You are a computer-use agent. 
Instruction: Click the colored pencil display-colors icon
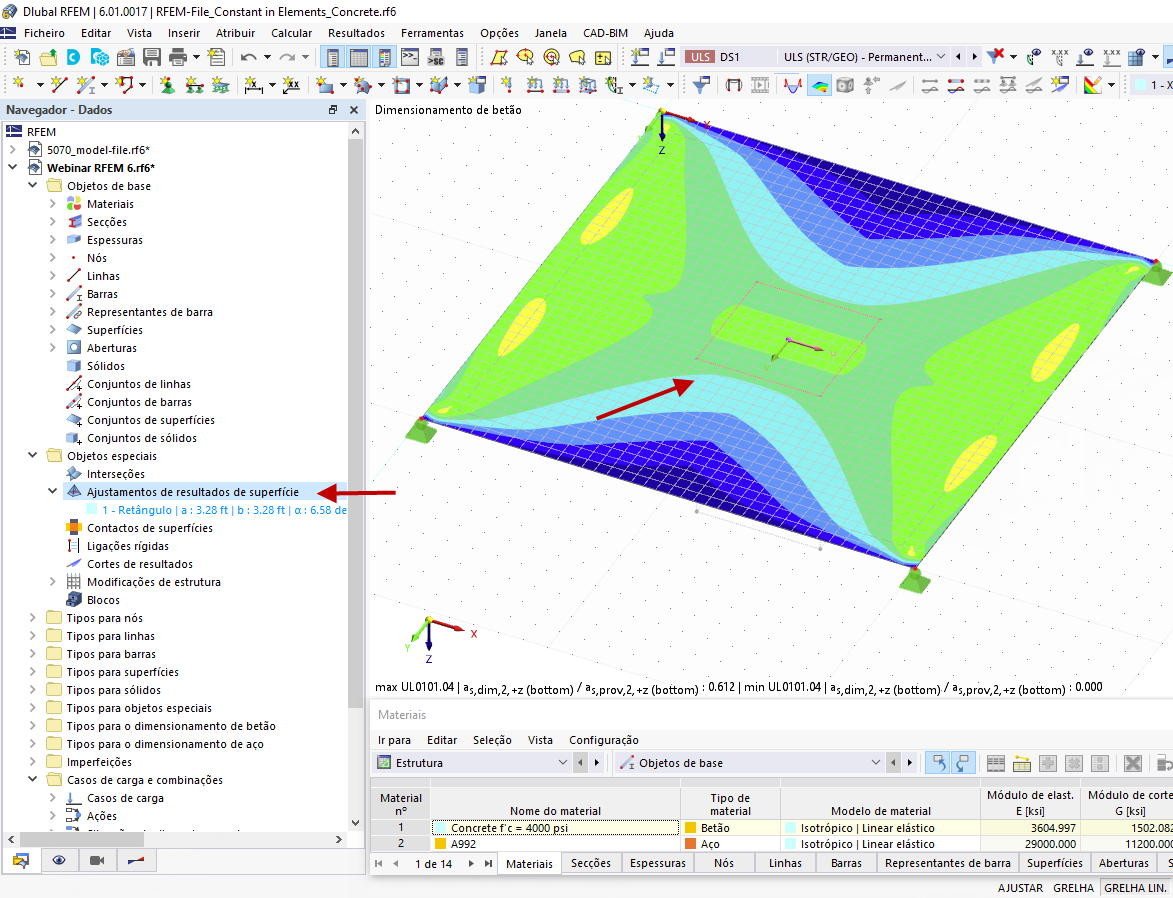tap(1093, 85)
